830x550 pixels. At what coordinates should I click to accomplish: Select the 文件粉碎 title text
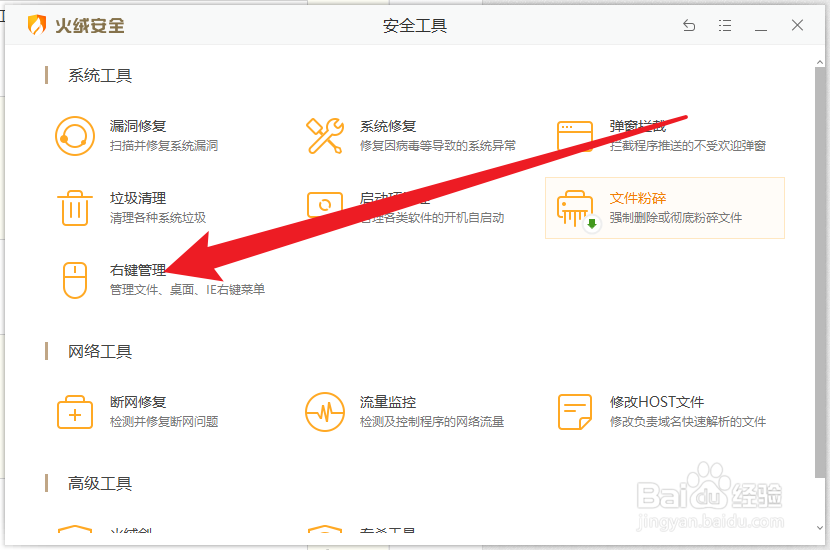[x=638, y=198]
